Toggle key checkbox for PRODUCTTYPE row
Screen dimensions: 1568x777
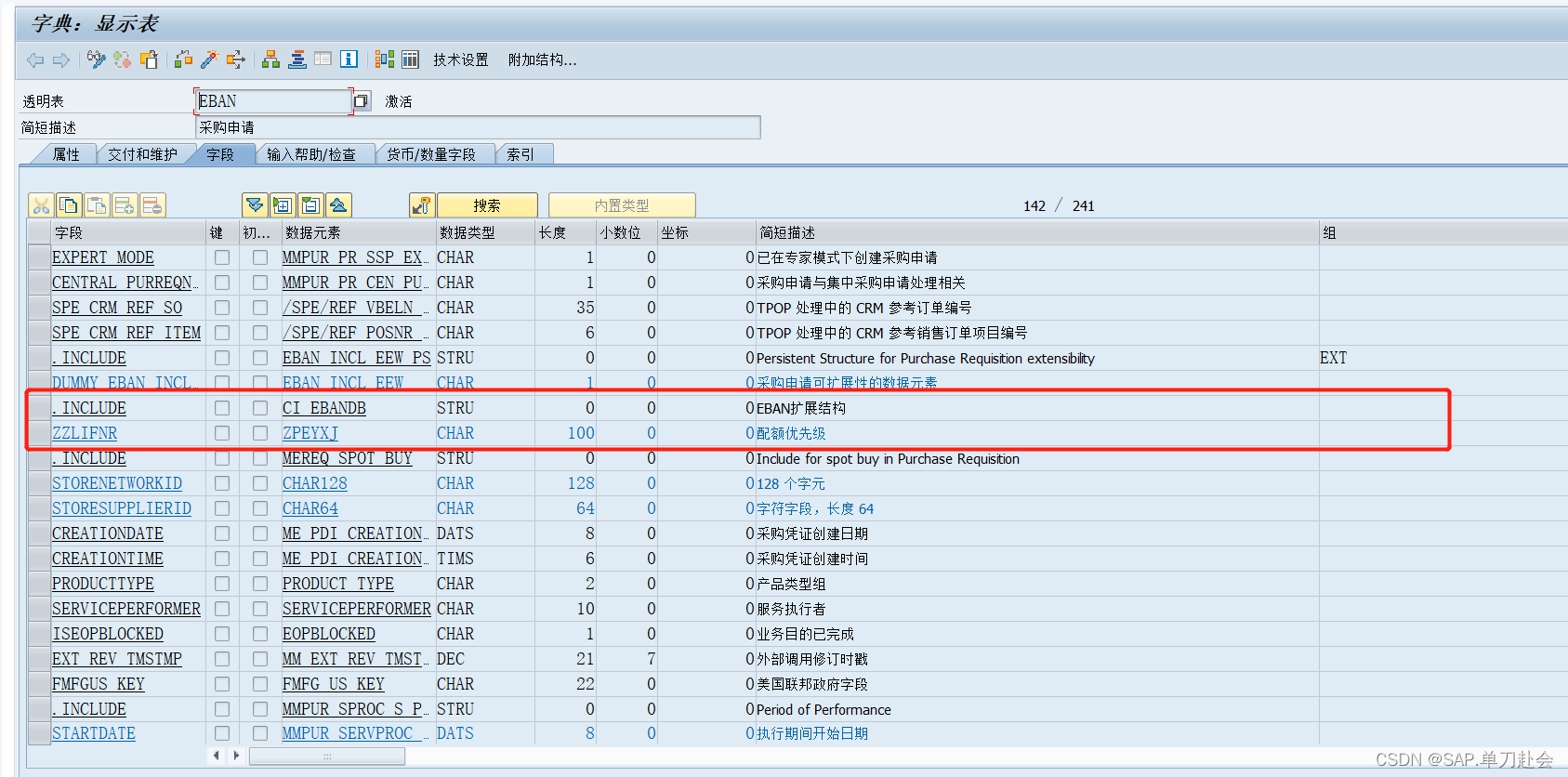pyautogui.click(x=222, y=584)
